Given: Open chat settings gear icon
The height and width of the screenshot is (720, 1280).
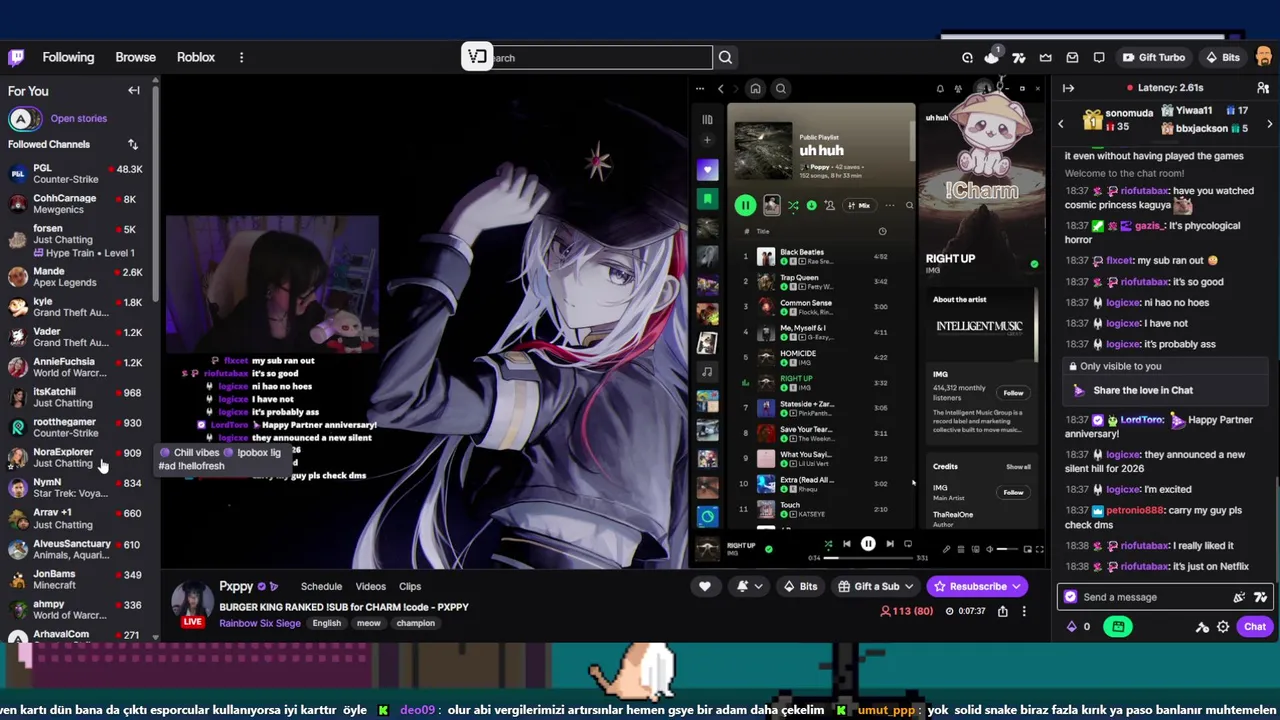Looking at the screenshot, I should (1223, 627).
